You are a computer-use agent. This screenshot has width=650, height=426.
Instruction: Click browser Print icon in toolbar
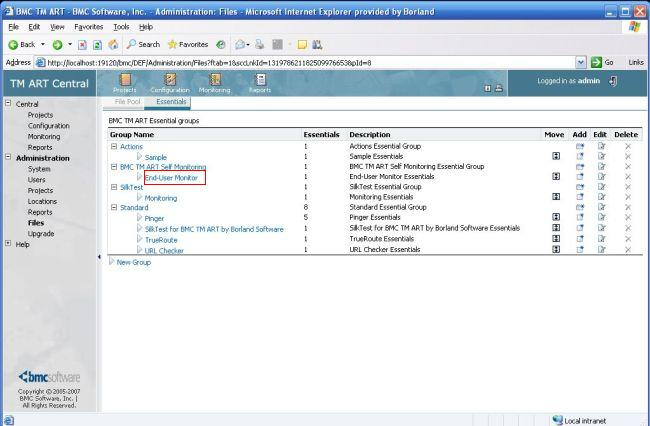click(x=260, y=44)
